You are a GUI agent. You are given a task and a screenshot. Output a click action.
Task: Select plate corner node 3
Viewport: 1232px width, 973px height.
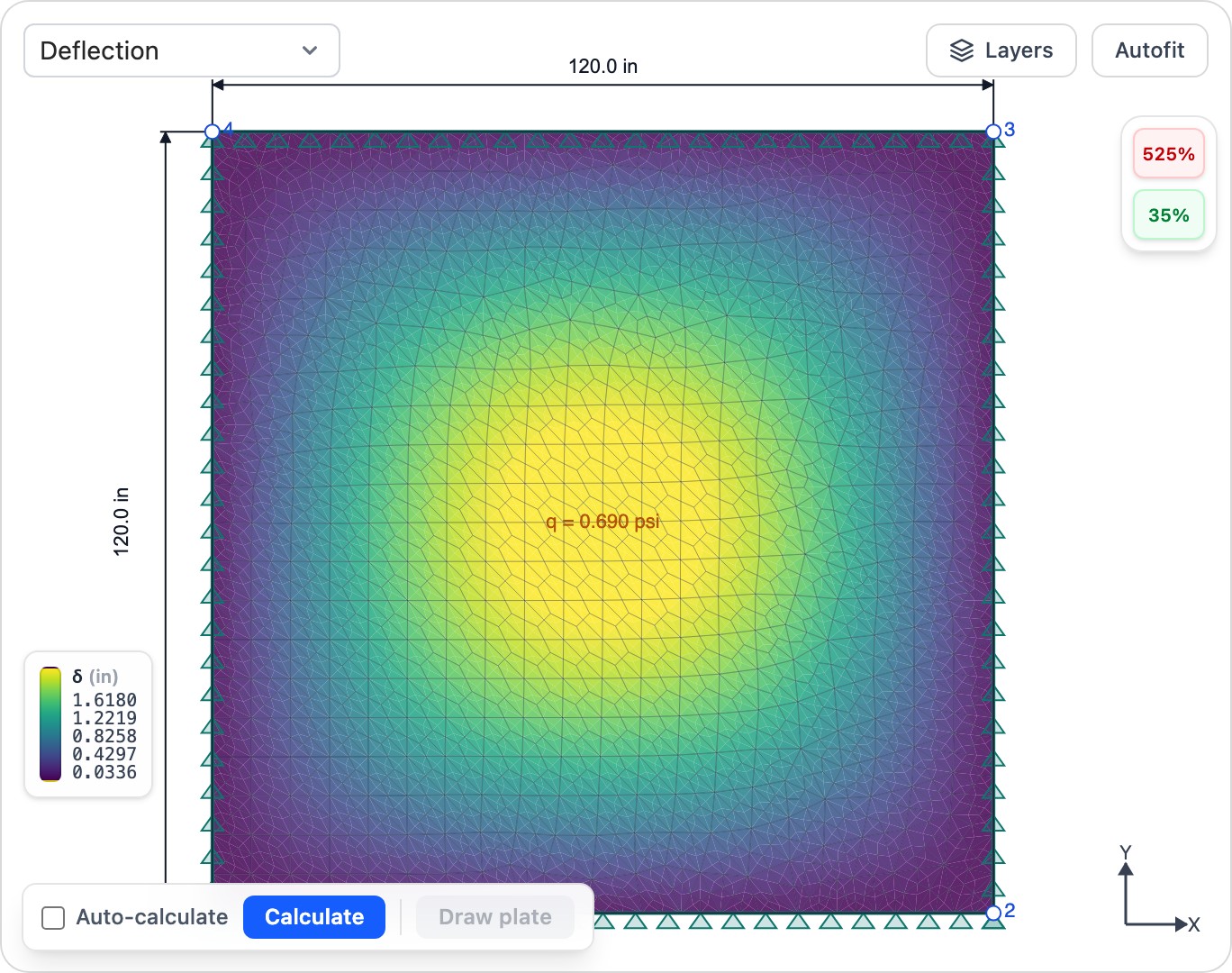tap(993, 132)
